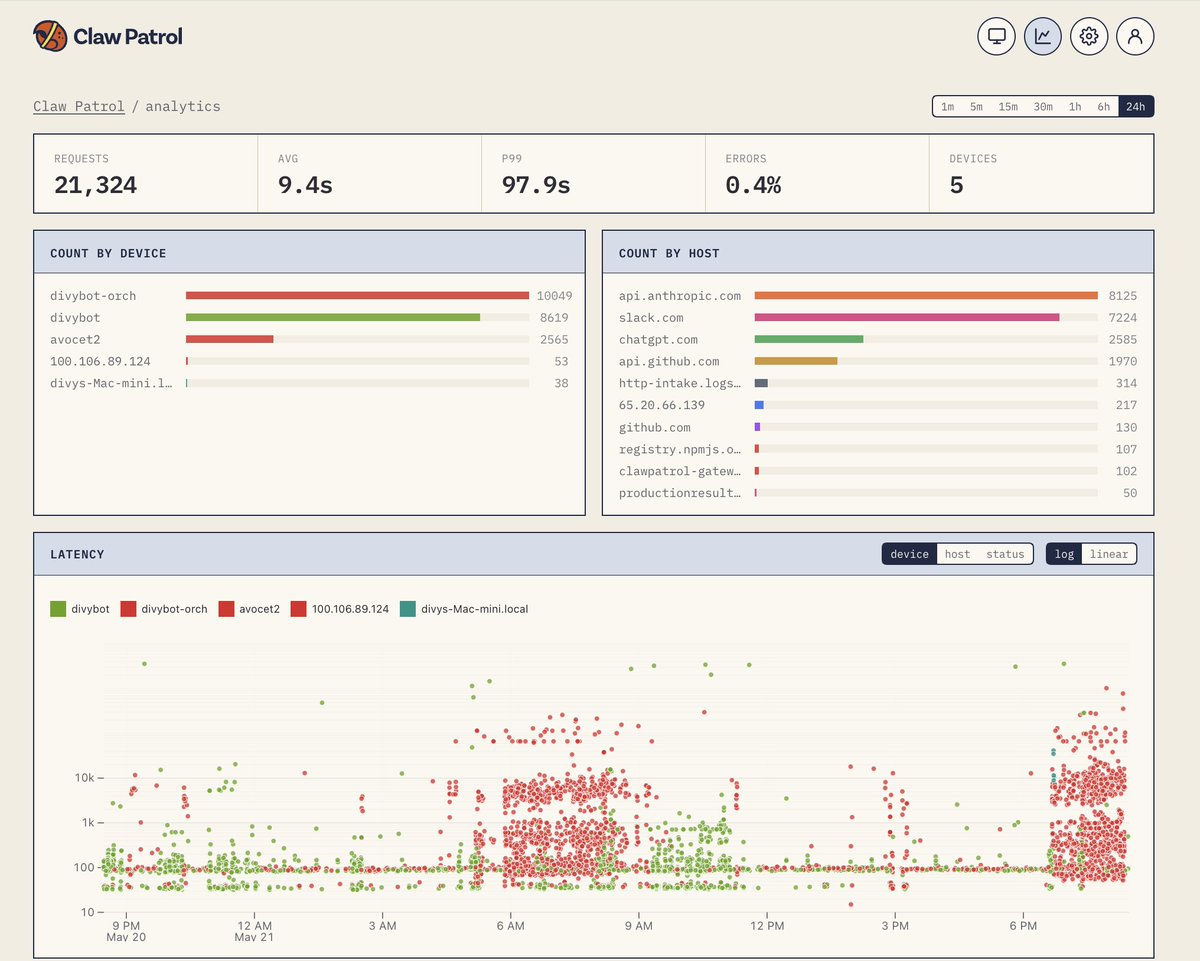Click the divybot legend color swatch

(x=58, y=608)
